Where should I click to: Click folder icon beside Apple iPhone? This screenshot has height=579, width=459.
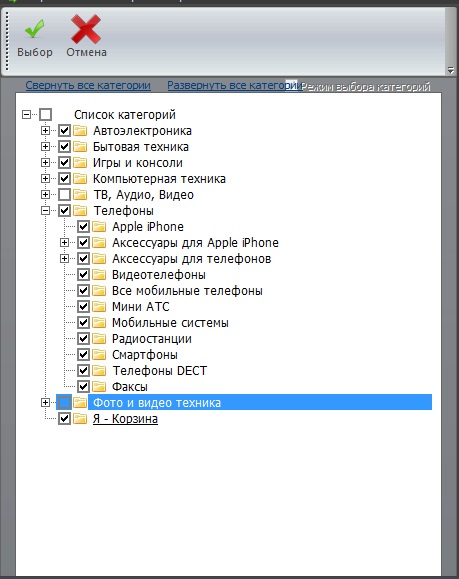click(99, 226)
